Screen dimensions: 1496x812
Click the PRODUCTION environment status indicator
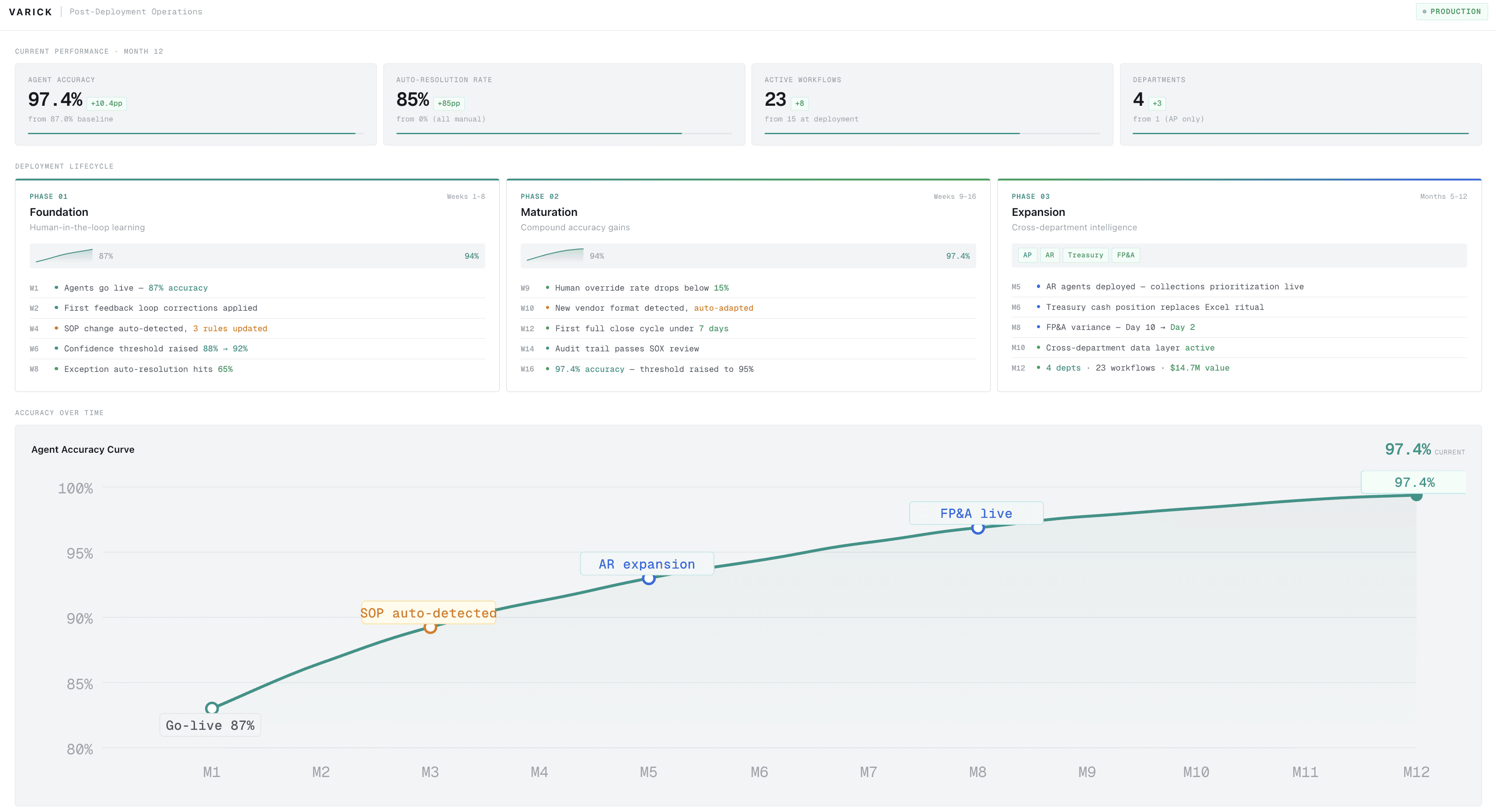pos(1451,12)
